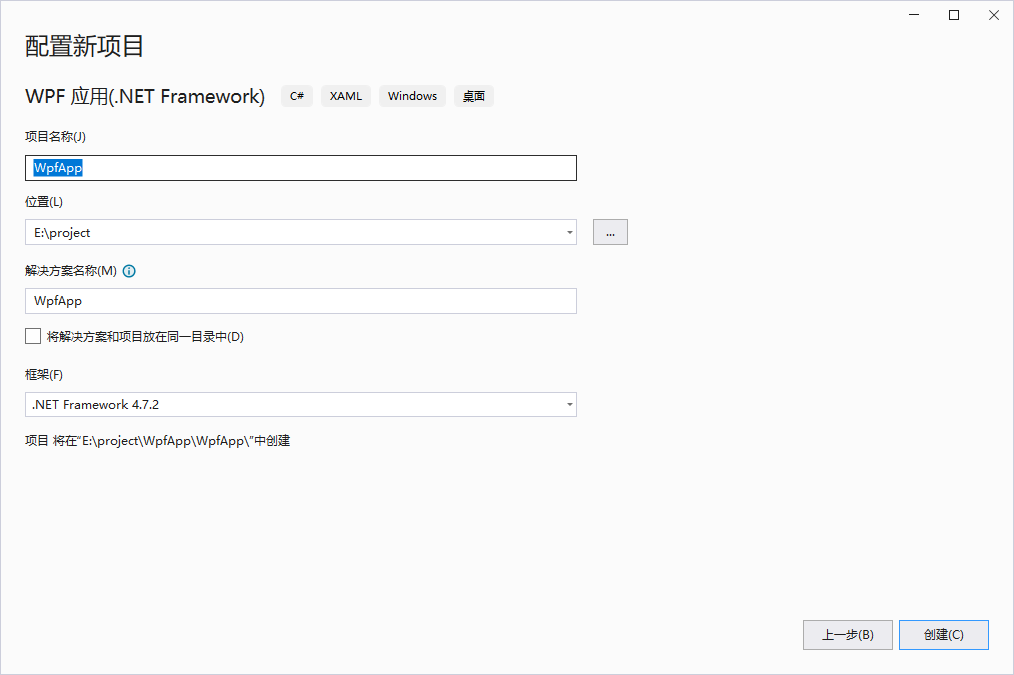Click the 创建(C) button
This screenshot has height=675, width=1014.
943,635
